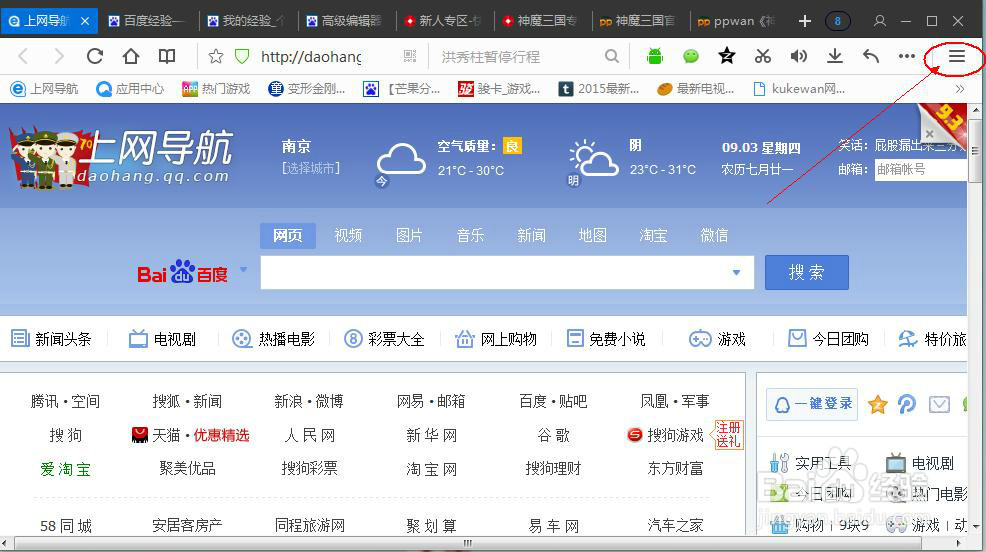Mute sound with the speaker icon
The height and width of the screenshot is (552, 986).
point(799,57)
